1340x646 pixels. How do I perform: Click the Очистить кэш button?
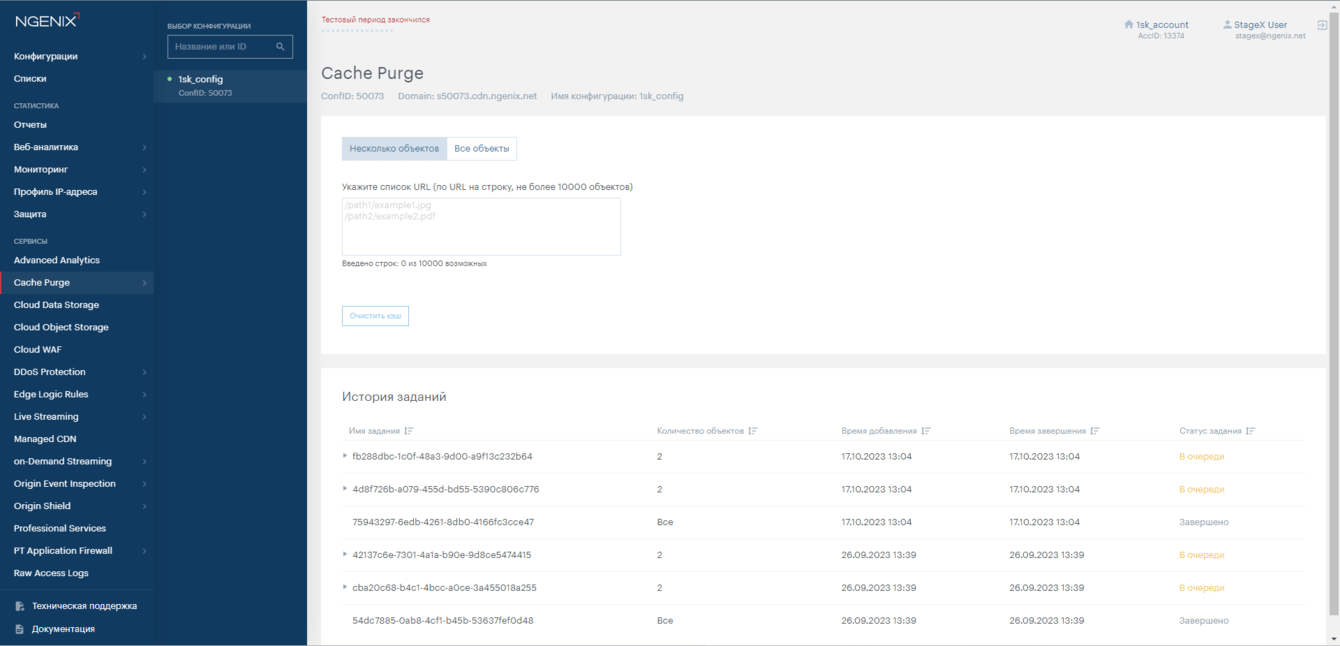(x=375, y=316)
